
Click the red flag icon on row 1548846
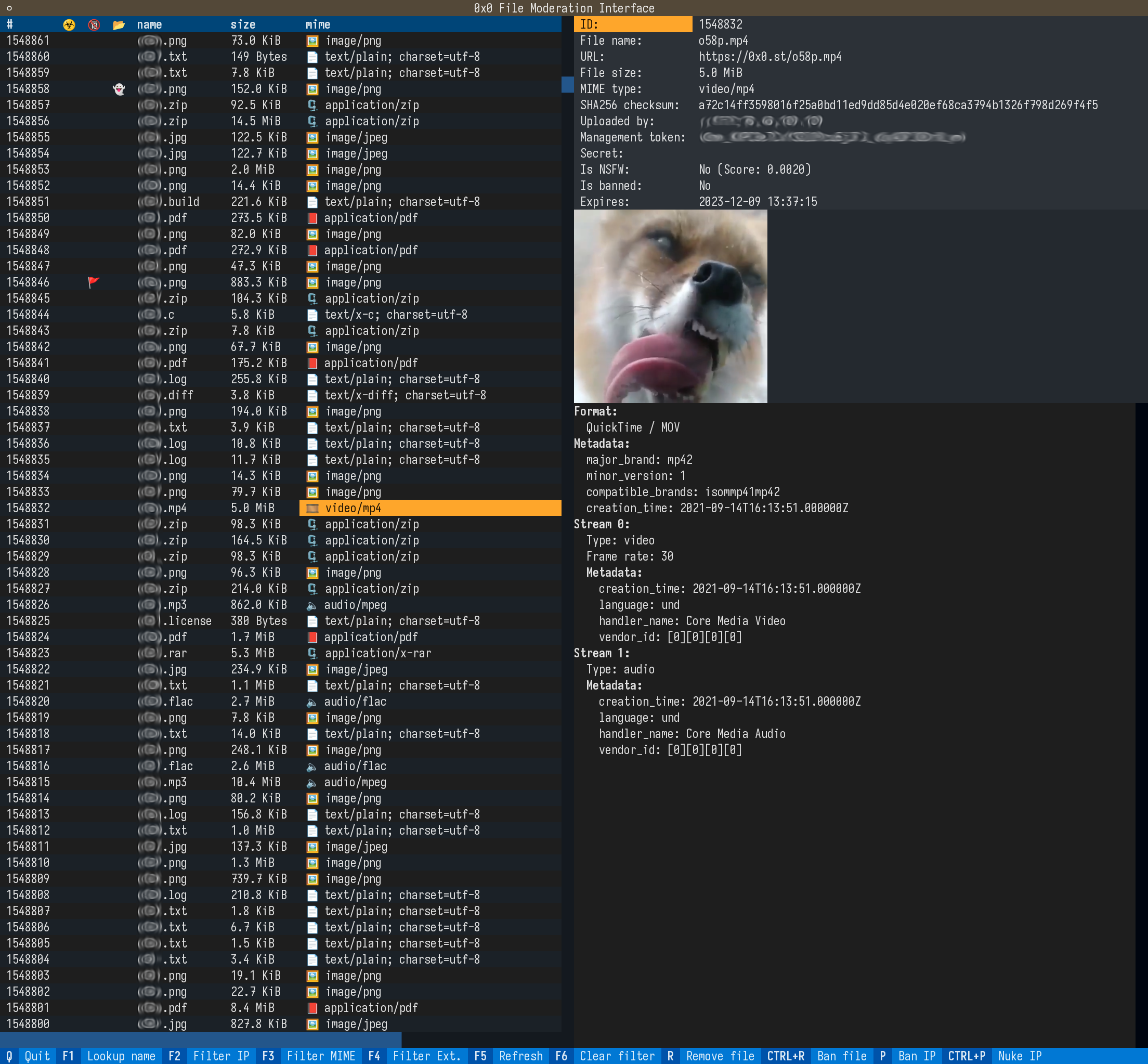[x=94, y=282]
